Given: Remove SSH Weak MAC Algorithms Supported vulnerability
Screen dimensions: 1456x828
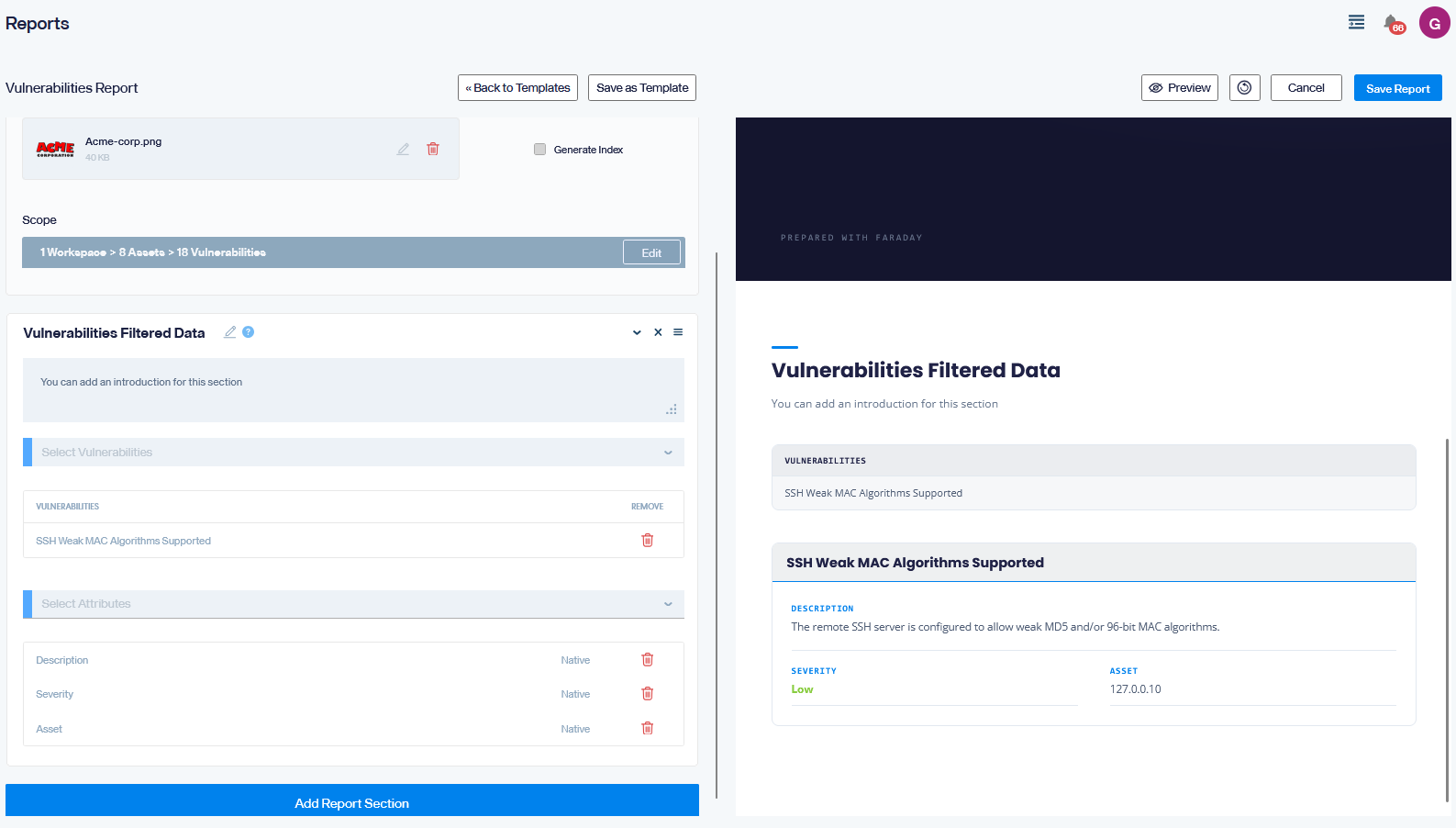Looking at the screenshot, I should (648, 540).
